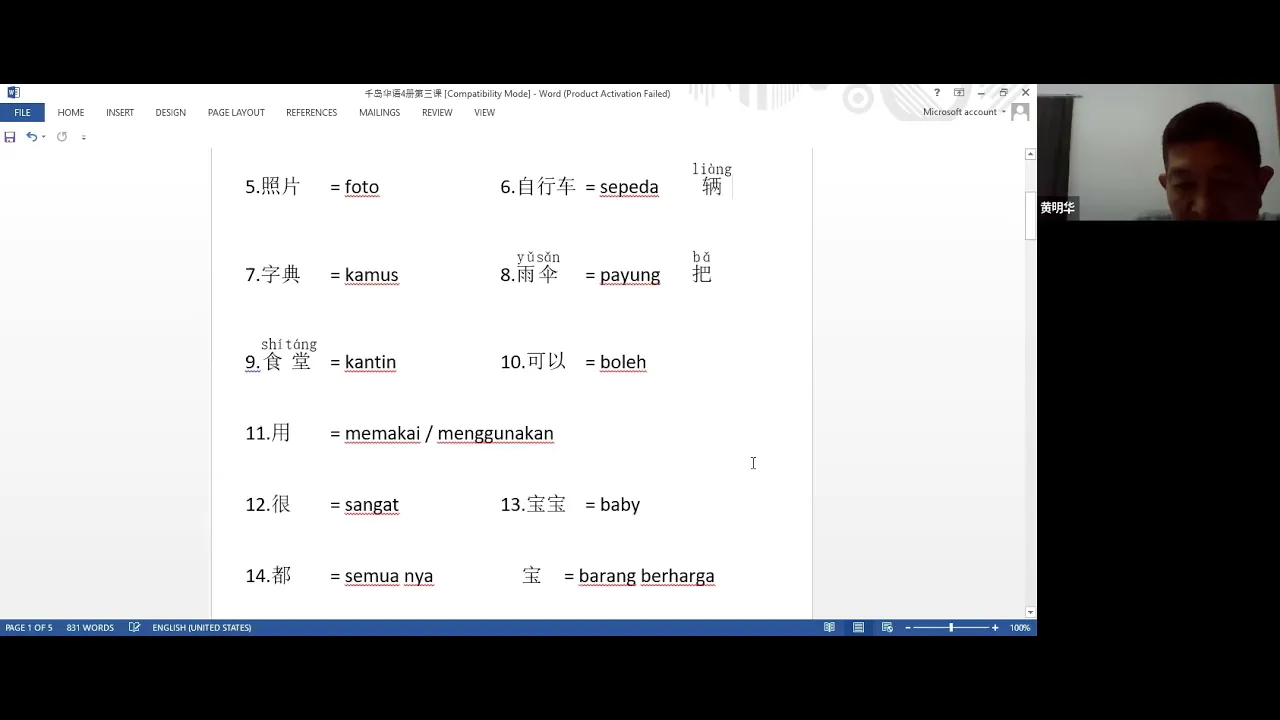Open the VIEW ribbon tab
The height and width of the screenshot is (720, 1280).
tap(485, 113)
